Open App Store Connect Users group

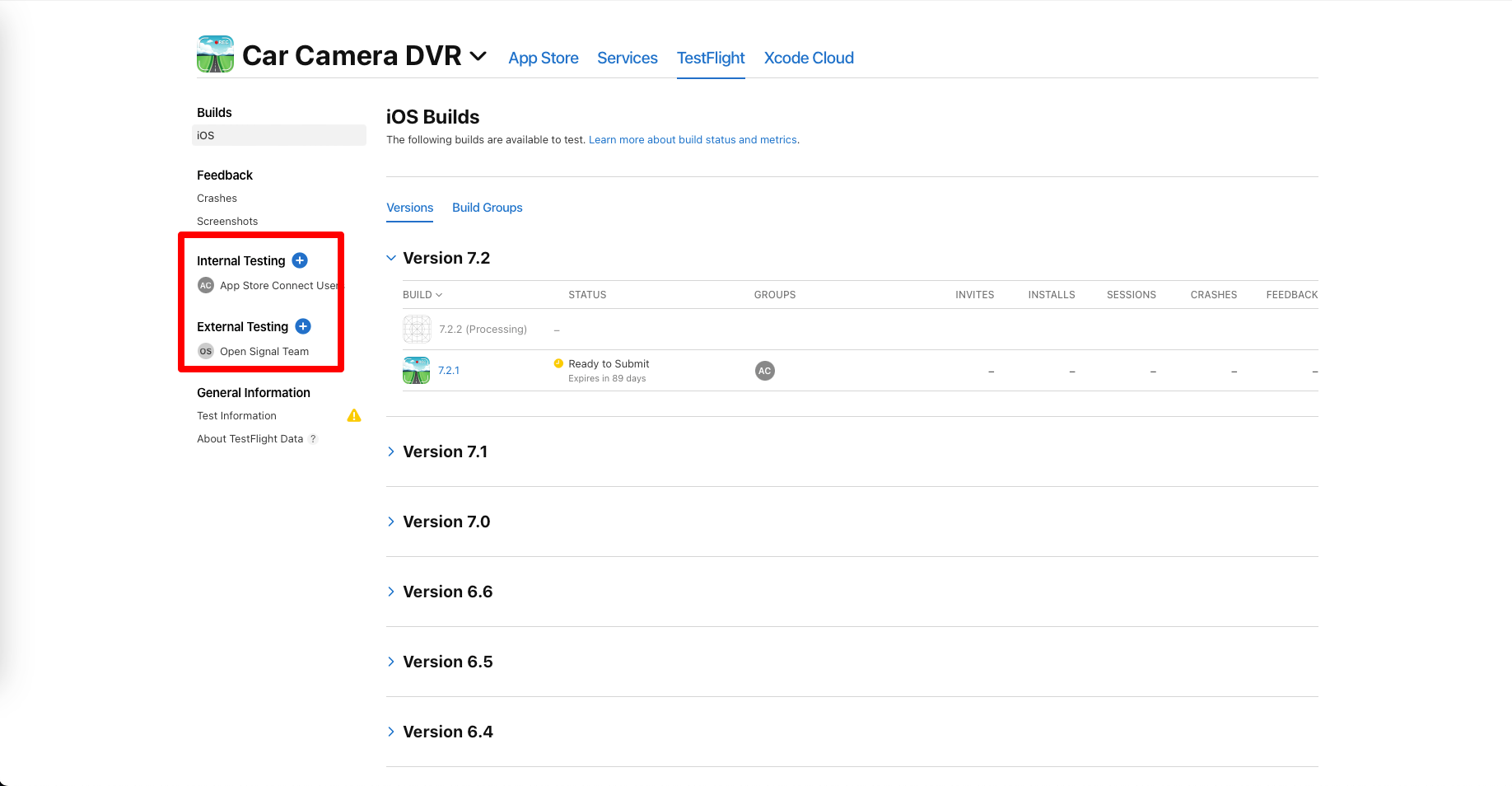[279, 286]
